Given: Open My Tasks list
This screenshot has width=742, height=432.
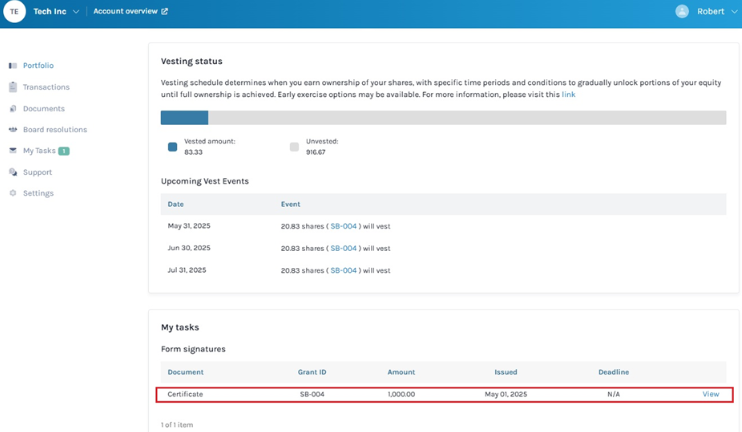Looking at the screenshot, I should pos(39,150).
